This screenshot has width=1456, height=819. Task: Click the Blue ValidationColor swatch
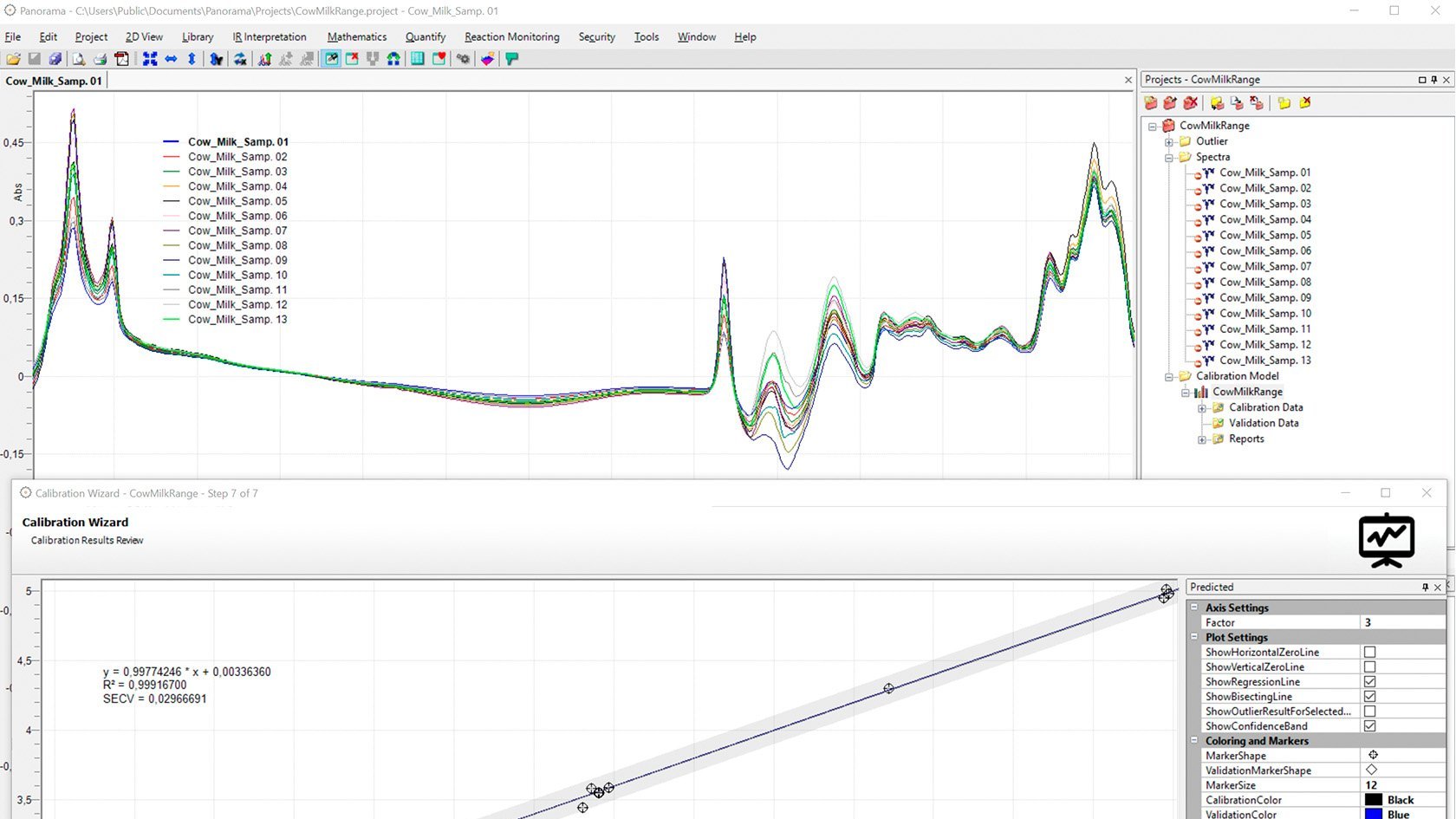pos(1374,814)
